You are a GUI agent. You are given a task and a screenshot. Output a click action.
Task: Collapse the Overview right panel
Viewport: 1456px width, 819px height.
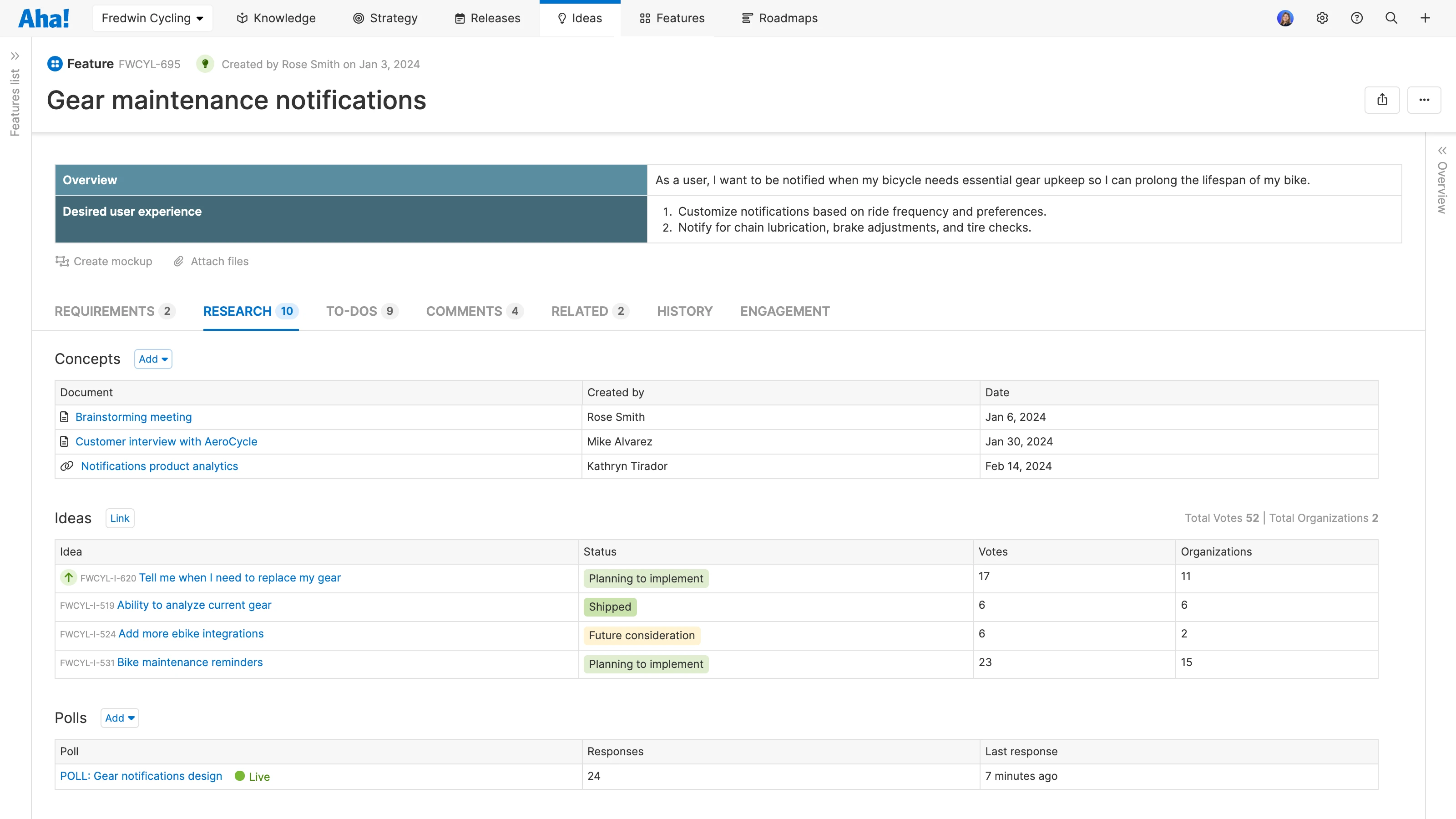[x=1442, y=150]
